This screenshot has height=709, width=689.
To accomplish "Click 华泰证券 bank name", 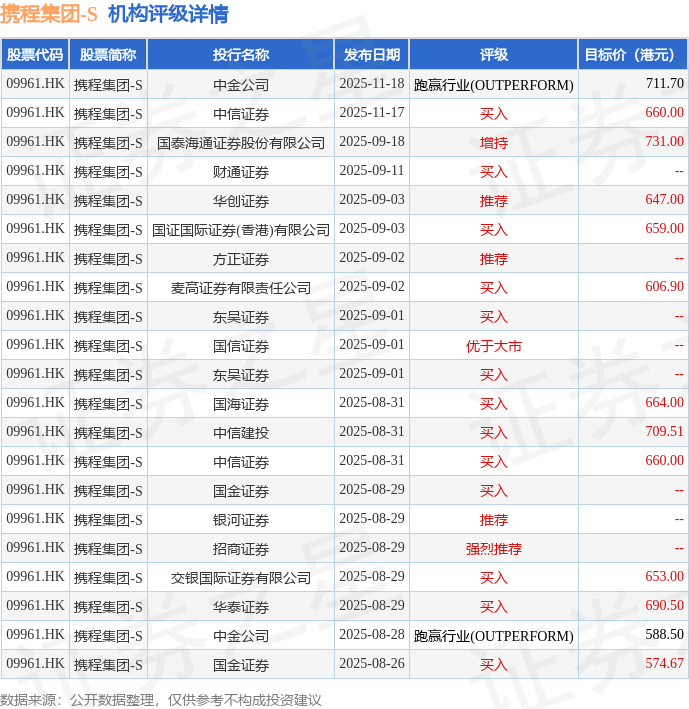I will point(241,606).
